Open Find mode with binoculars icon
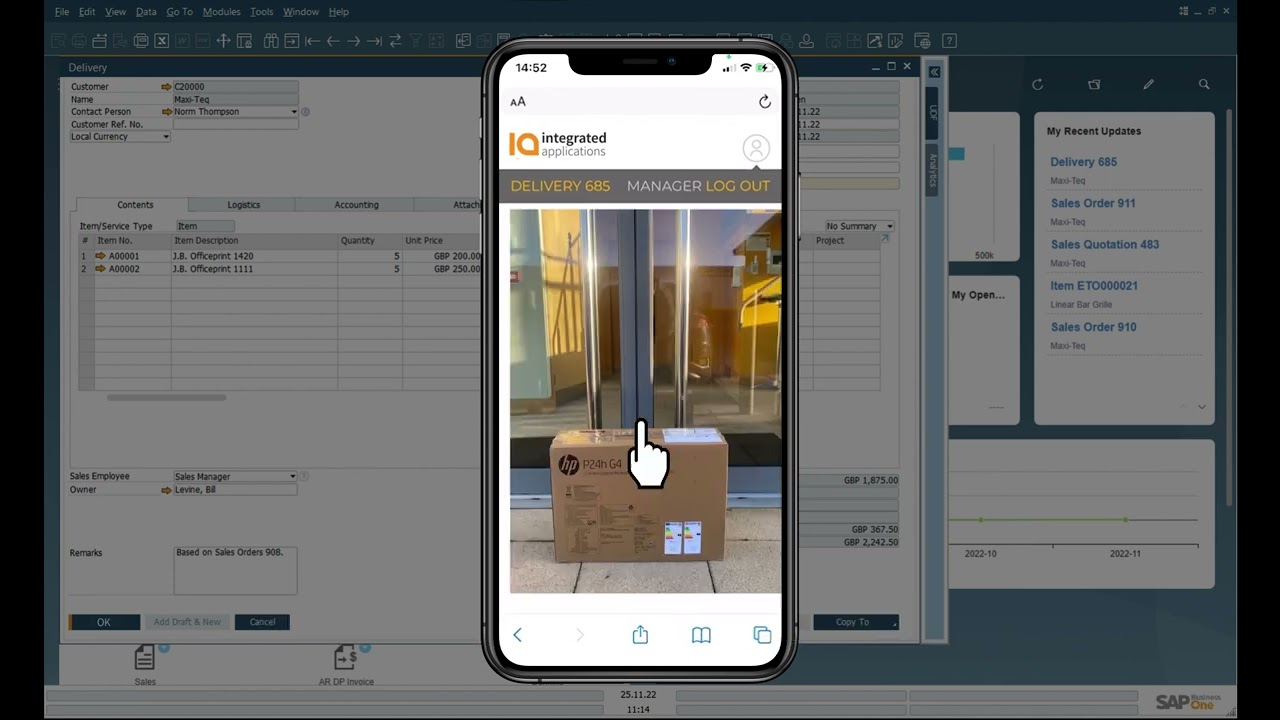Viewport: 1280px width, 720px height. coord(271,41)
